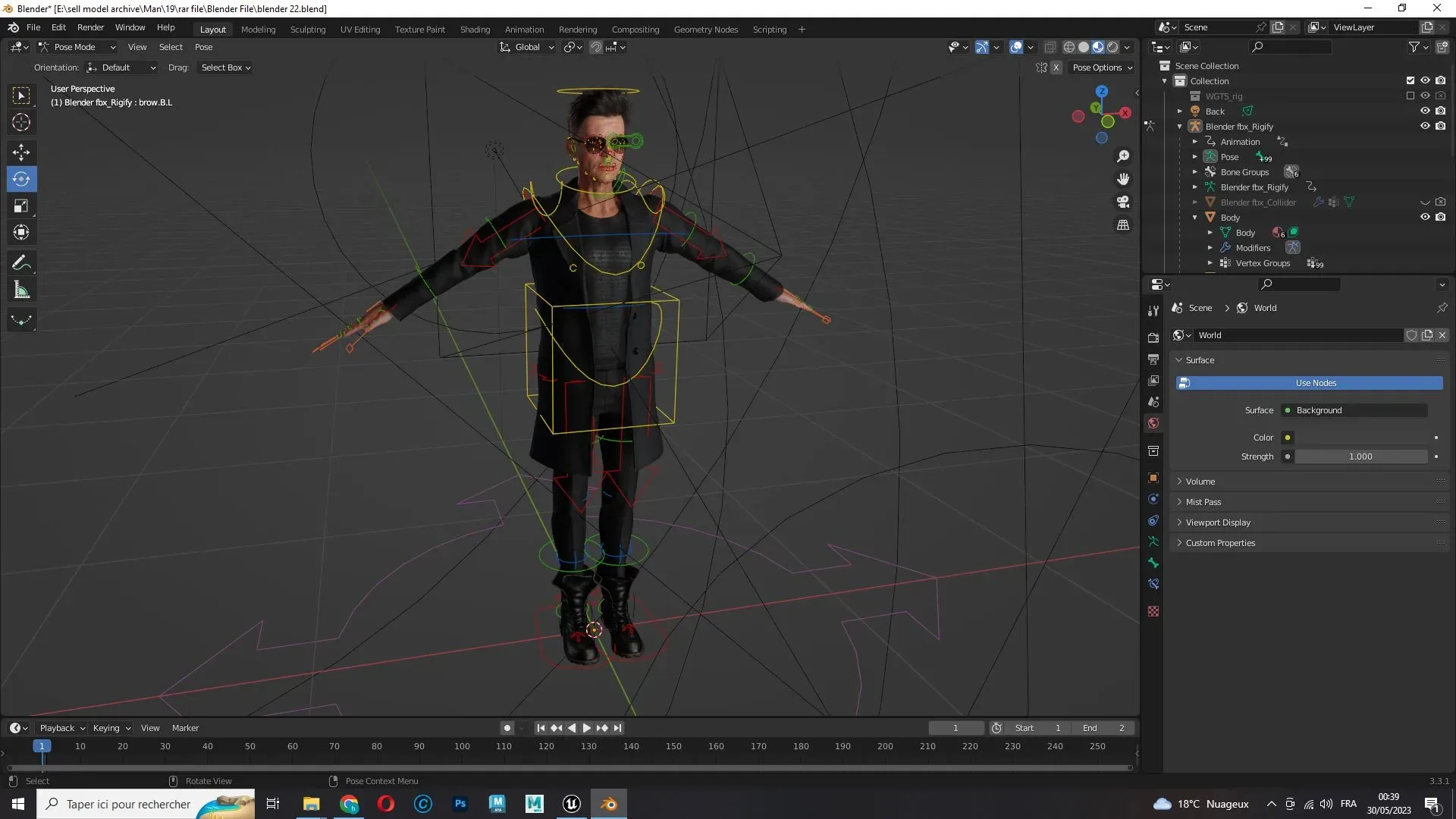
Task: Expand the Pose tree item
Action: pyautogui.click(x=1195, y=157)
